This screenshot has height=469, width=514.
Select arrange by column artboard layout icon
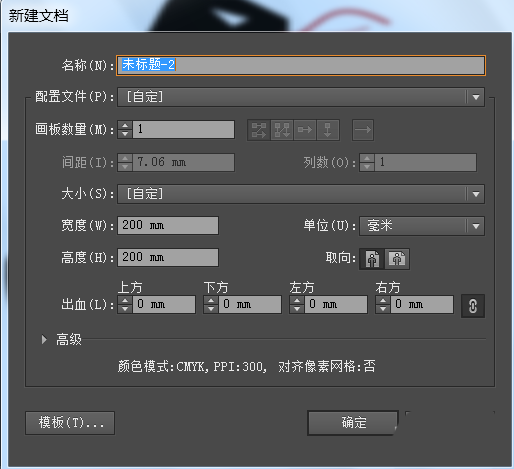pyautogui.click(x=328, y=130)
